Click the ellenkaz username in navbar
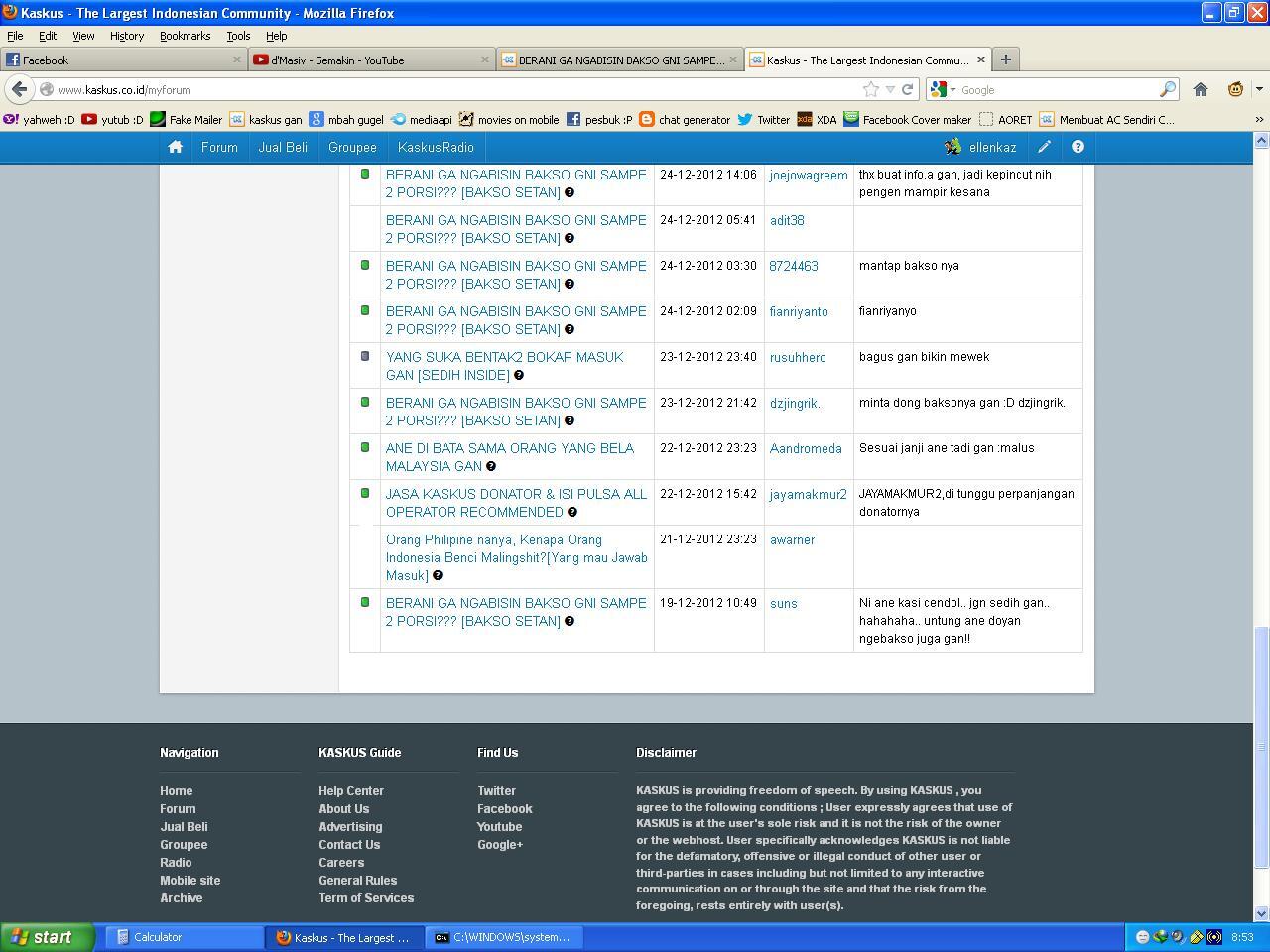The width and height of the screenshot is (1270, 952). pyautogui.click(x=992, y=147)
